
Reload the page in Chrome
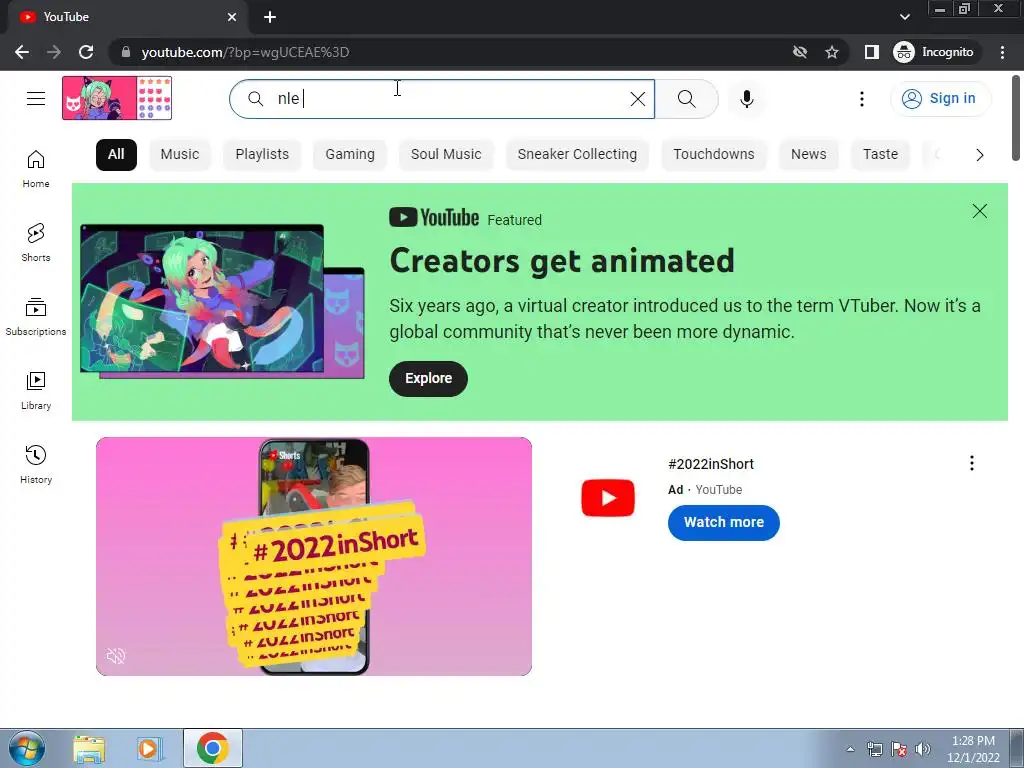[86, 52]
